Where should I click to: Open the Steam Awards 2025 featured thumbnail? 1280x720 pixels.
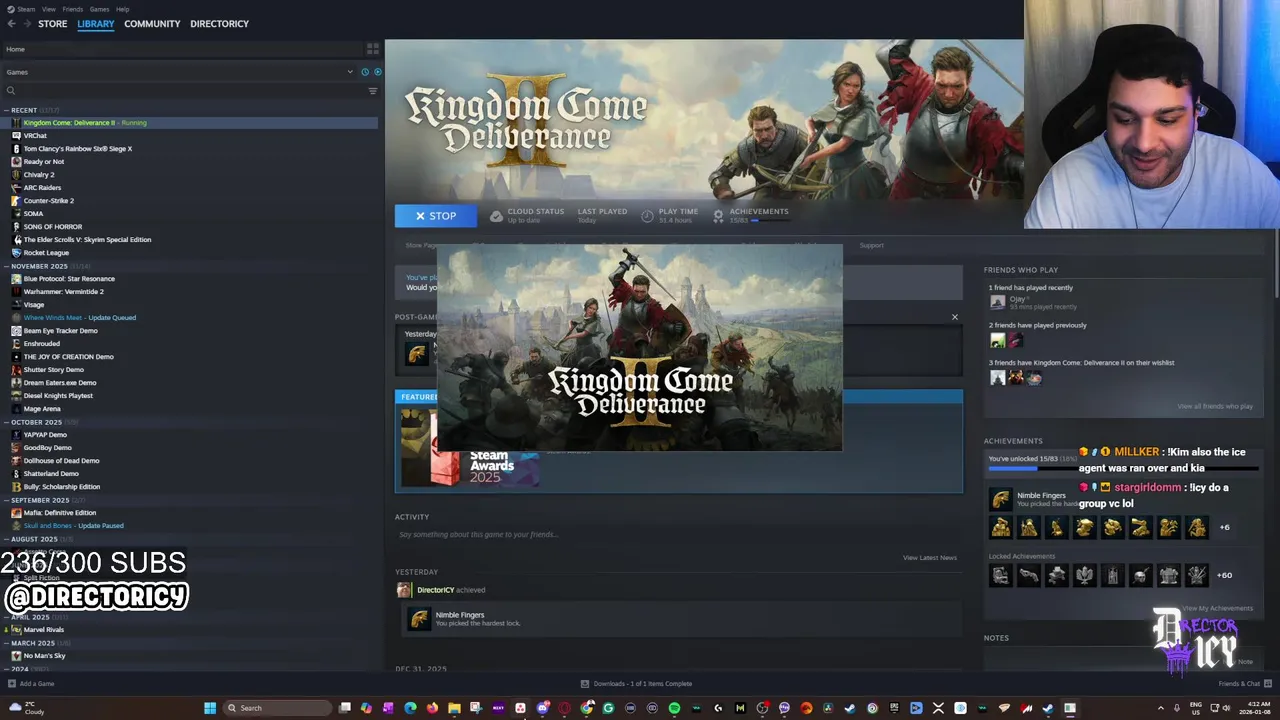coord(470,448)
